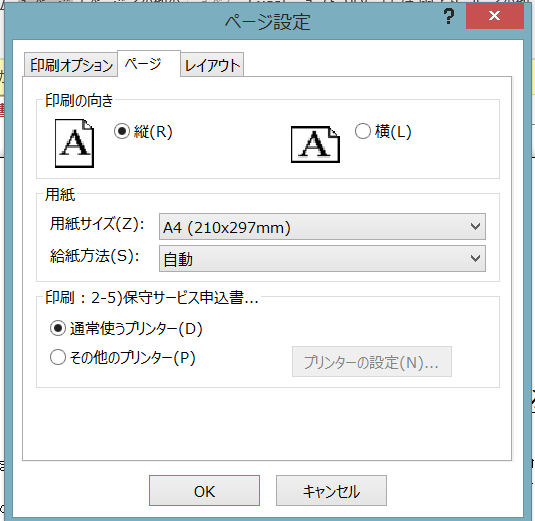Confirm with the OK button
The image size is (535, 521).
[204, 491]
